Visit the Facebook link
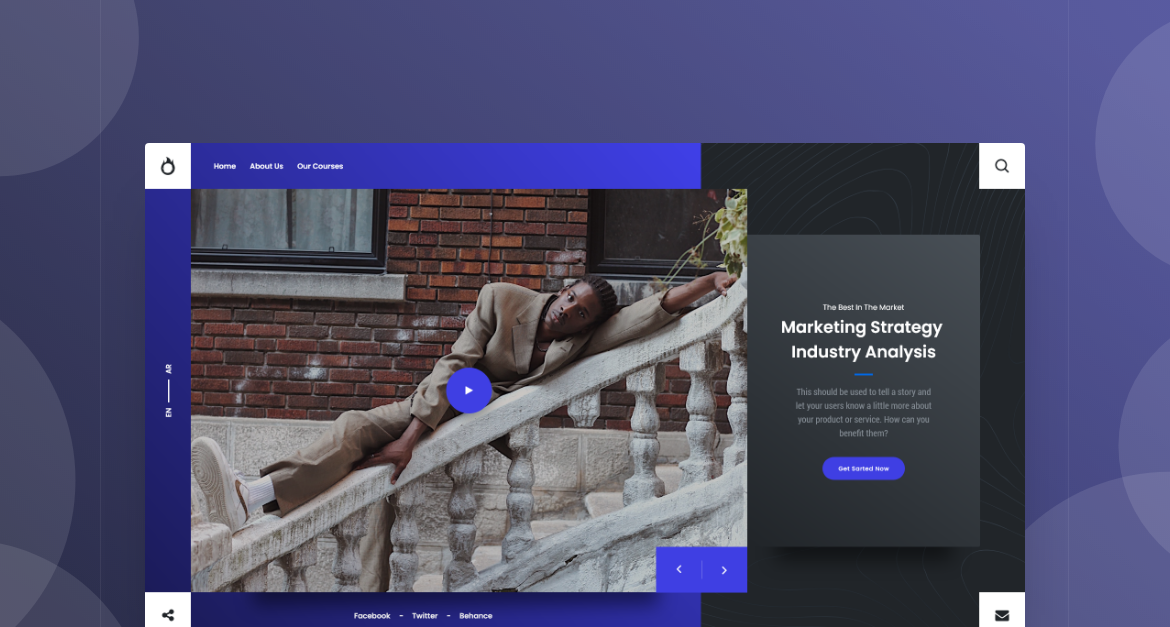This screenshot has height=627, width=1170. tap(372, 616)
